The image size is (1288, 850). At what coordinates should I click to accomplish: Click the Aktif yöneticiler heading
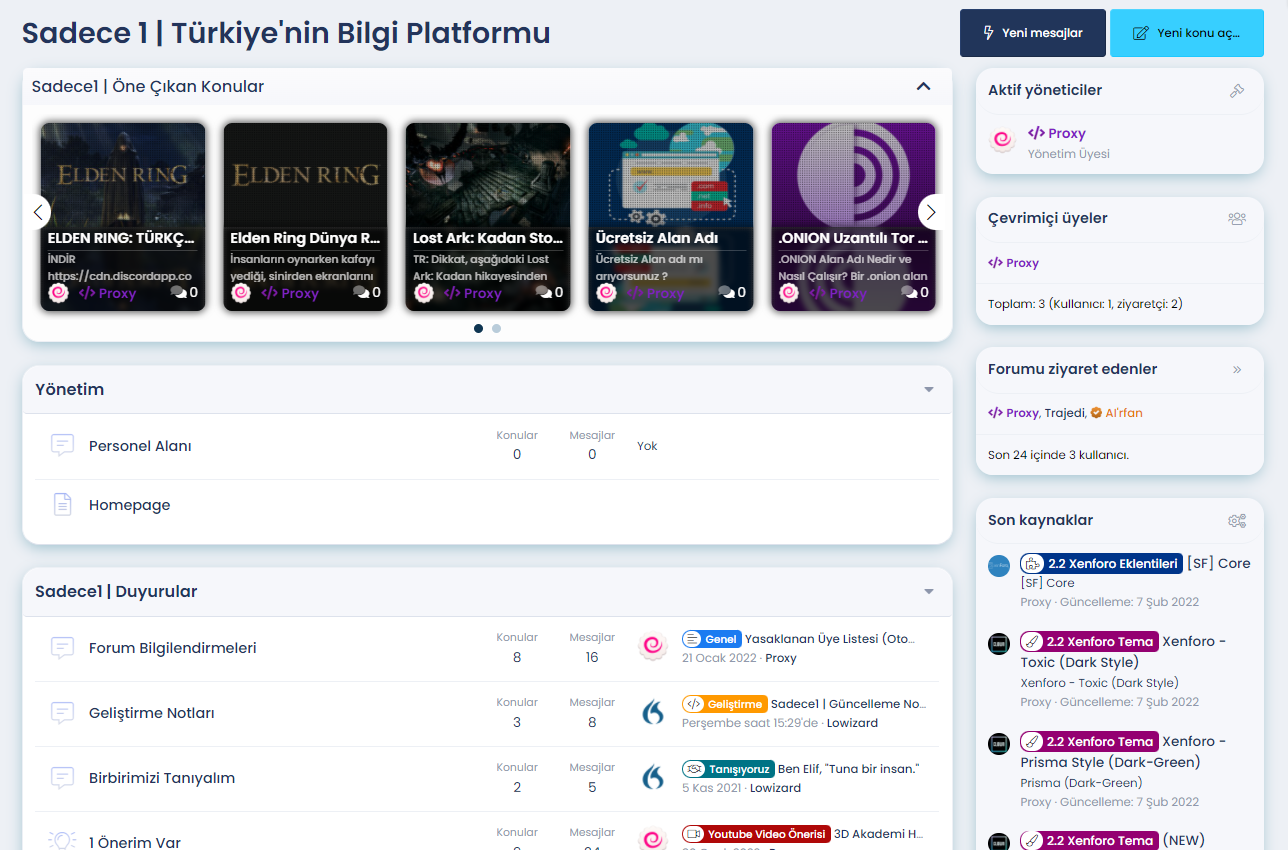(1045, 90)
